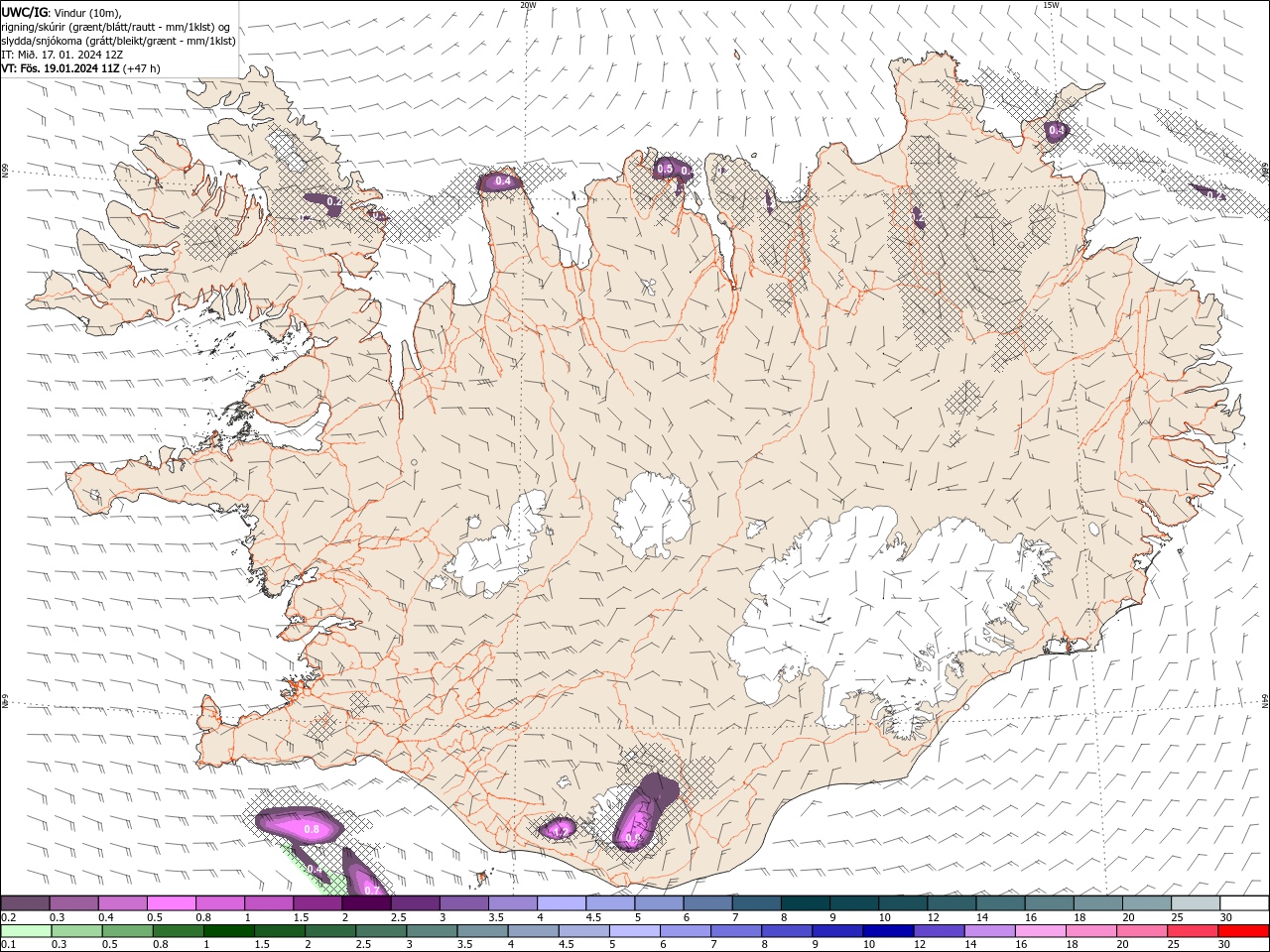The width and height of the screenshot is (1270, 952).
Task: Pick the deep navy blue 10 swatch in rain scale
Action: coord(886,931)
